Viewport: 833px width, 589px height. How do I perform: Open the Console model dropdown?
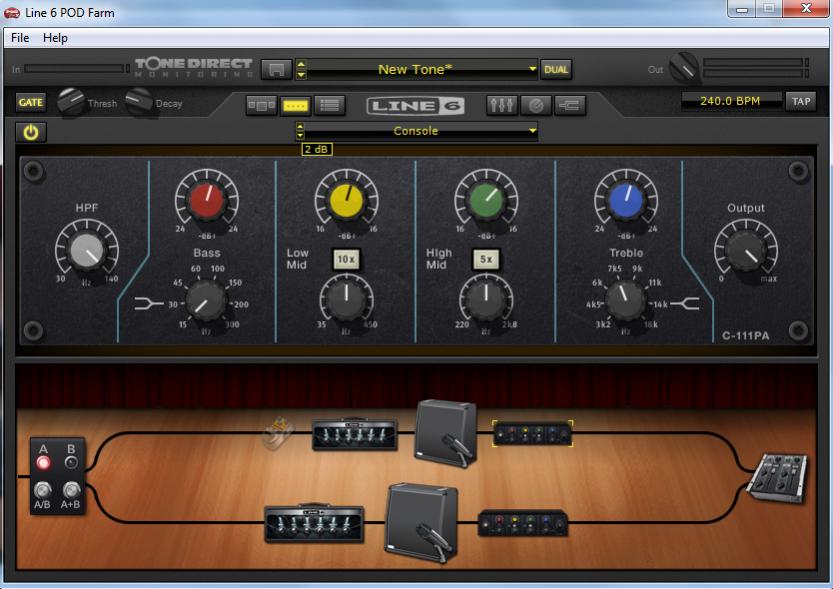(x=422, y=131)
